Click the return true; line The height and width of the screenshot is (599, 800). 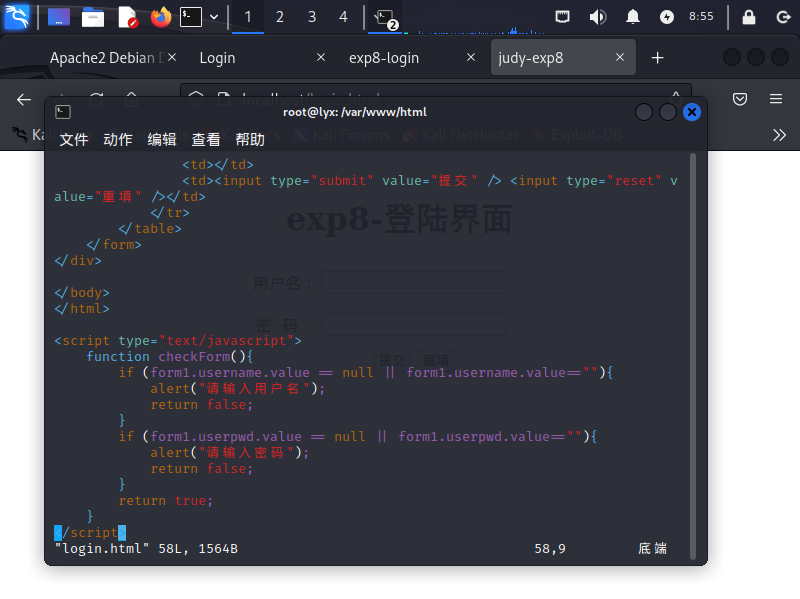(x=166, y=501)
